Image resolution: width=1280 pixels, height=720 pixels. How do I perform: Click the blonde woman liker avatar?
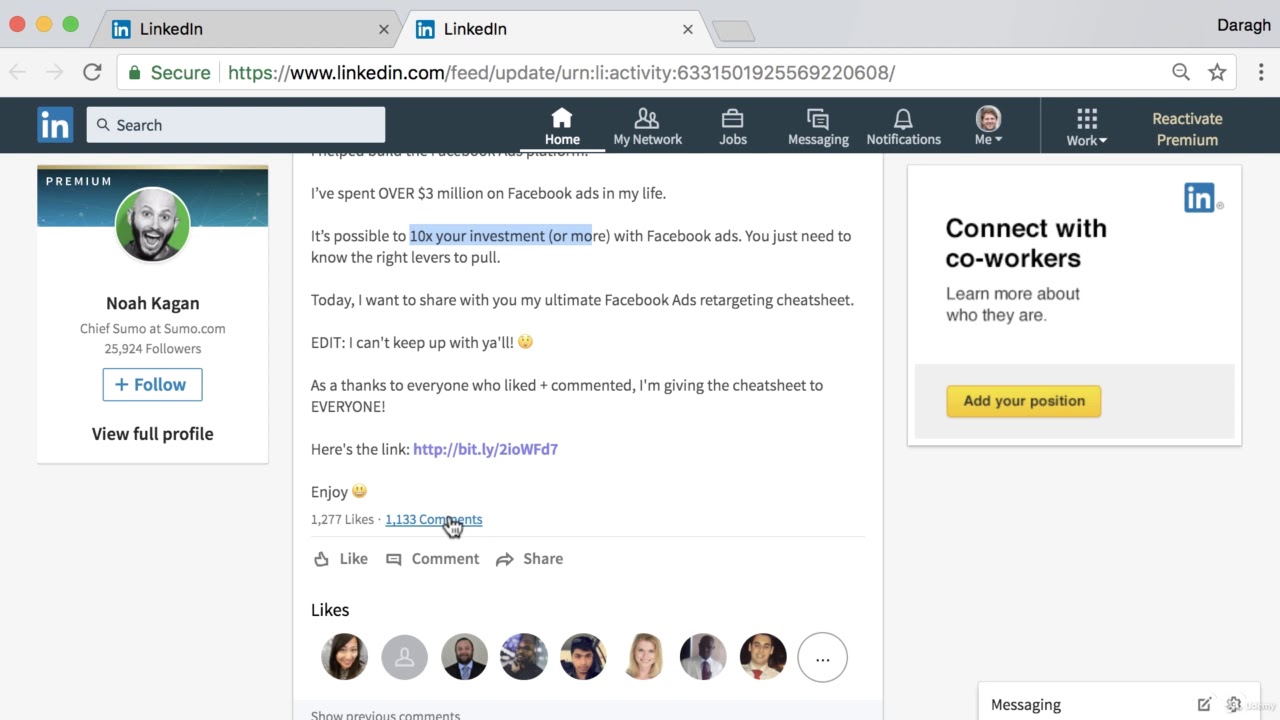pyautogui.click(x=643, y=657)
